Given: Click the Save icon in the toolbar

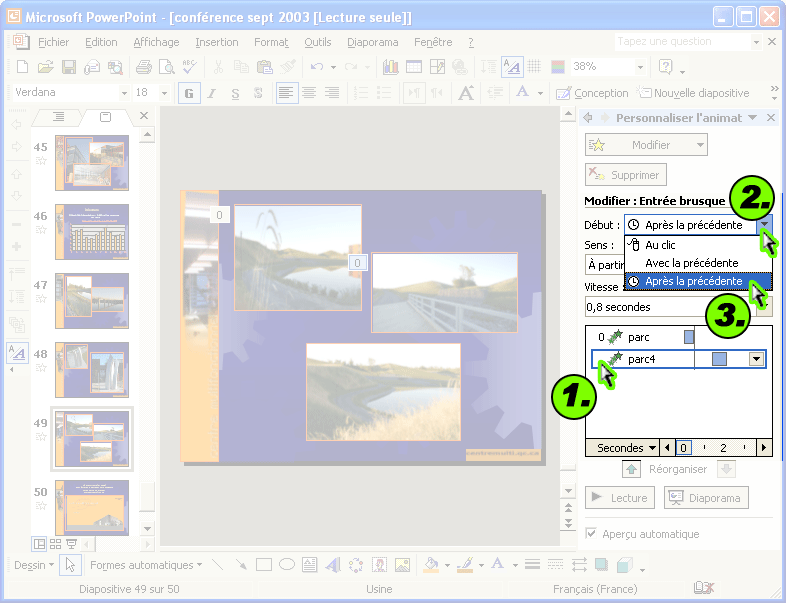Looking at the screenshot, I should coord(69,67).
